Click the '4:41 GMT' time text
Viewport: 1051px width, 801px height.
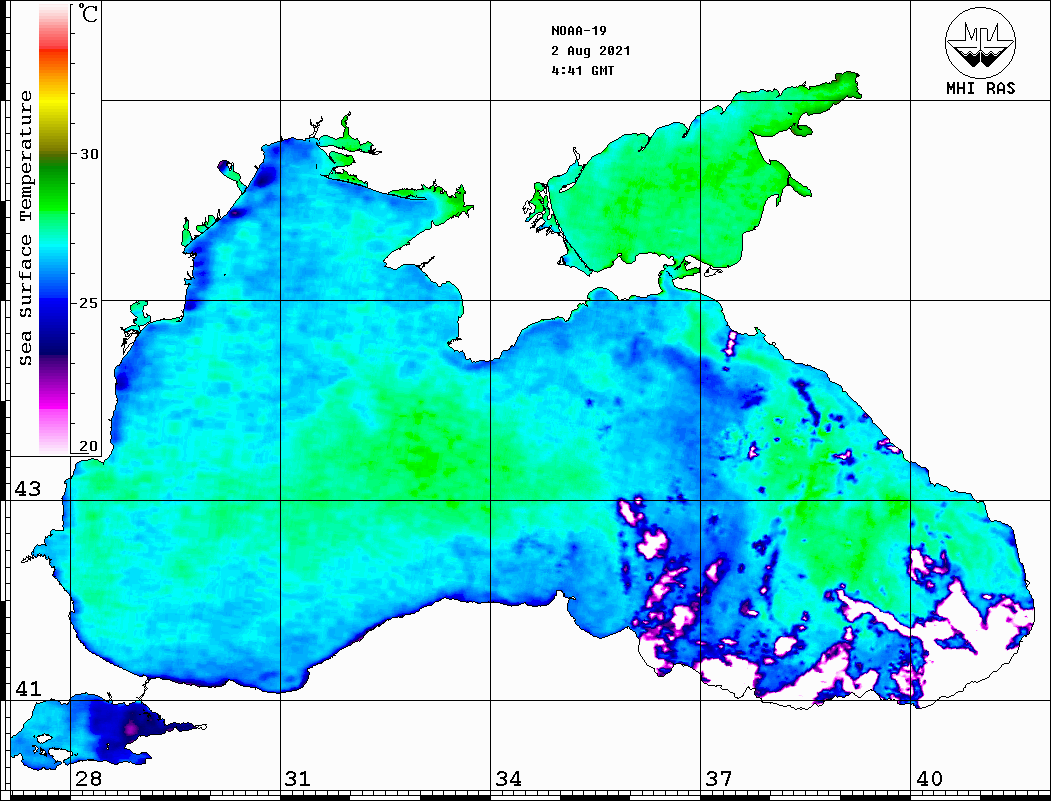[x=582, y=70]
